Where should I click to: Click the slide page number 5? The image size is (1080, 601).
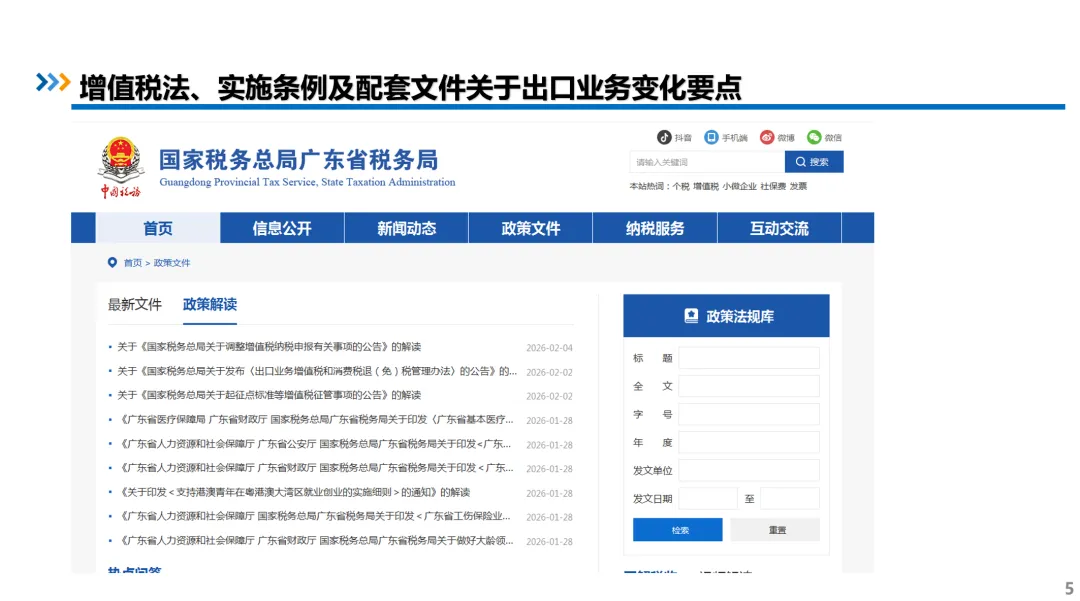coord(1069,589)
